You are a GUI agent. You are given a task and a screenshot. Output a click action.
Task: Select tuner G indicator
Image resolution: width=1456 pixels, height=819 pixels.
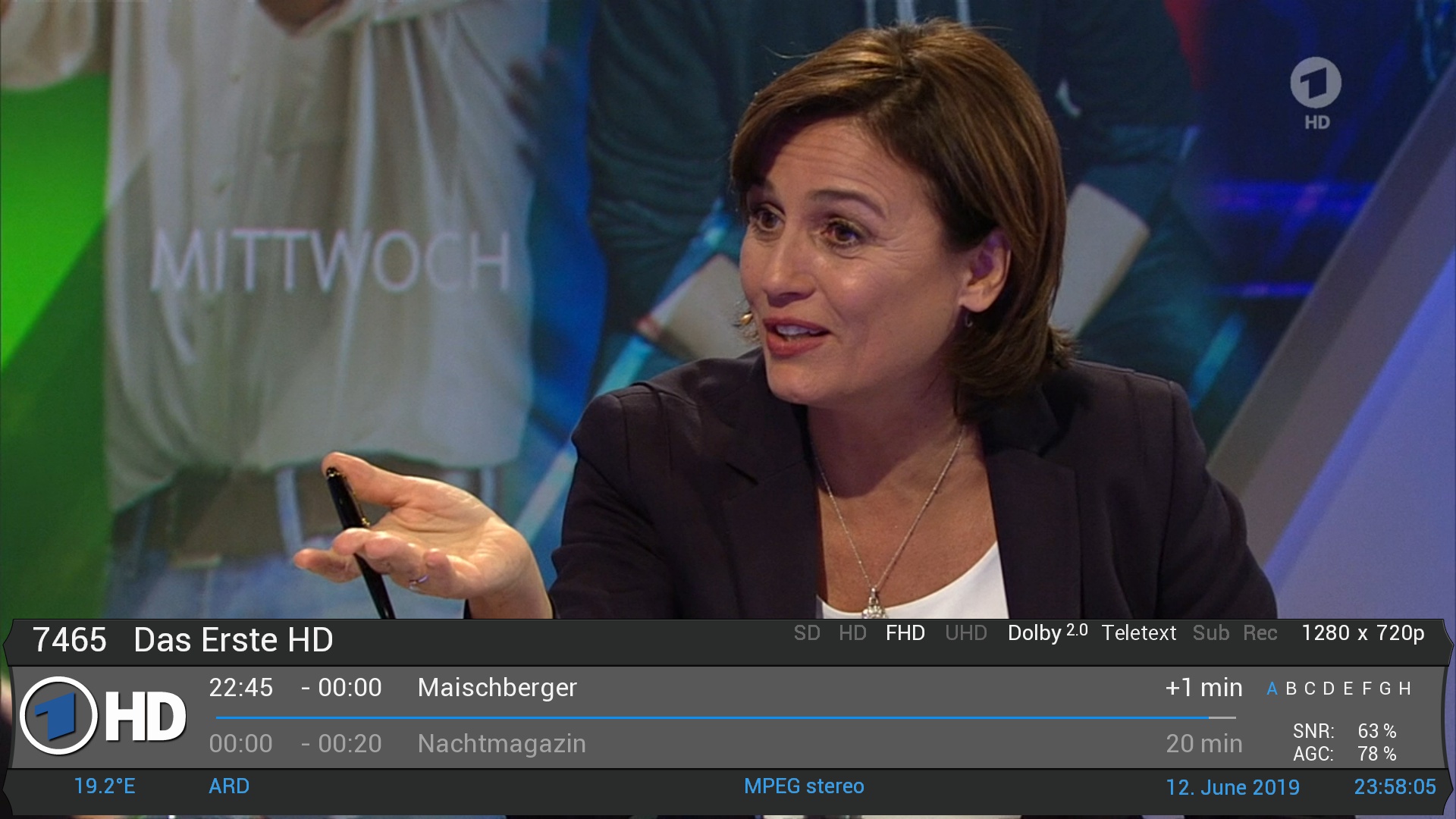pyautogui.click(x=1385, y=689)
